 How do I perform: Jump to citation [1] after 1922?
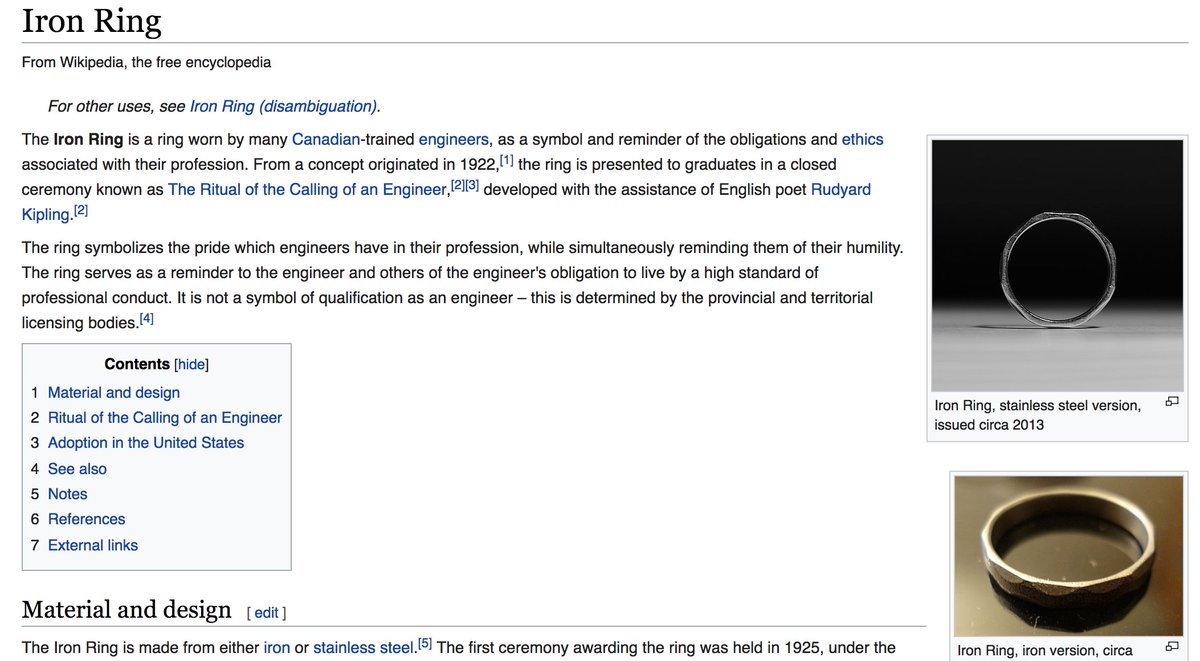tap(506, 160)
